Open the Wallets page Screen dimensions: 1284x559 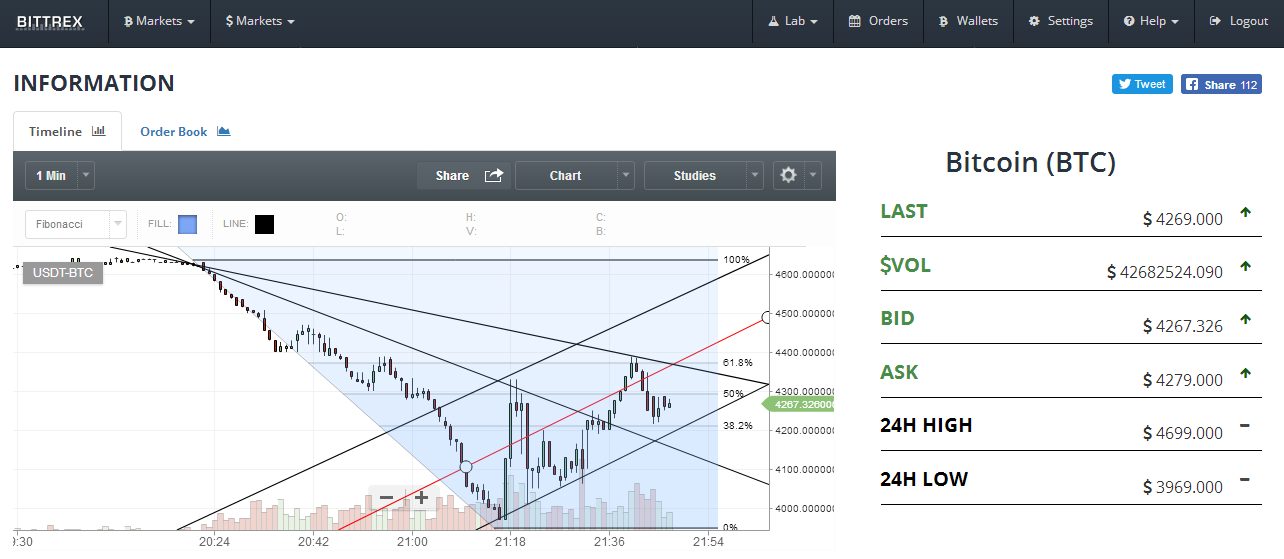968,21
